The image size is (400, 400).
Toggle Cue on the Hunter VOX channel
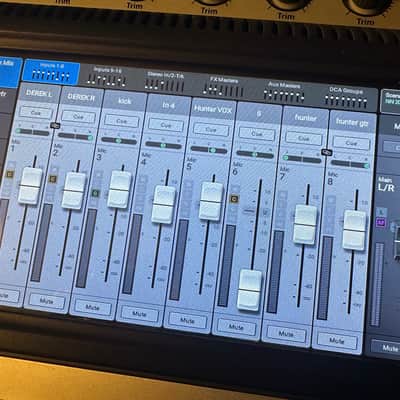click(211, 129)
